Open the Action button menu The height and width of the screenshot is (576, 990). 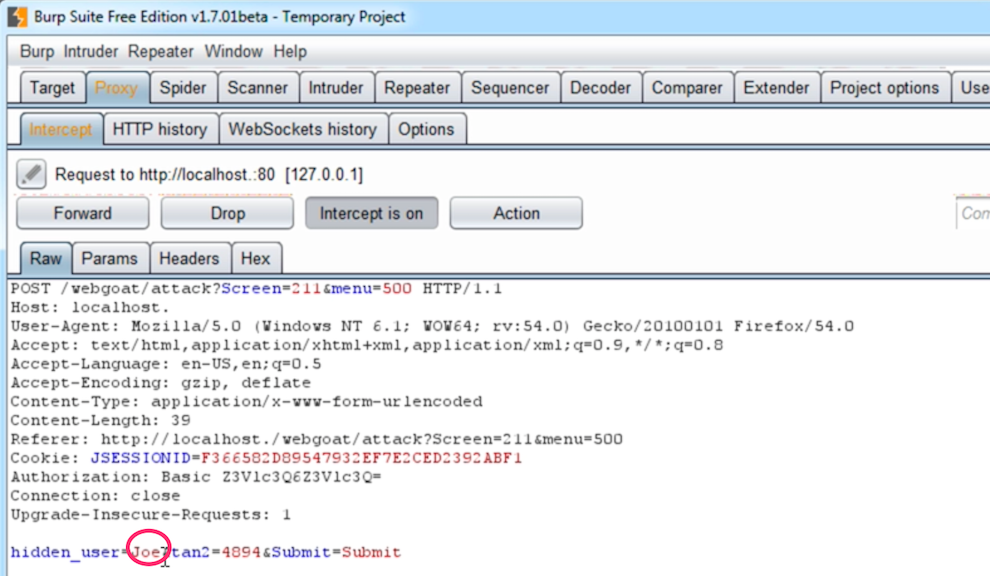[x=516, y=213]
